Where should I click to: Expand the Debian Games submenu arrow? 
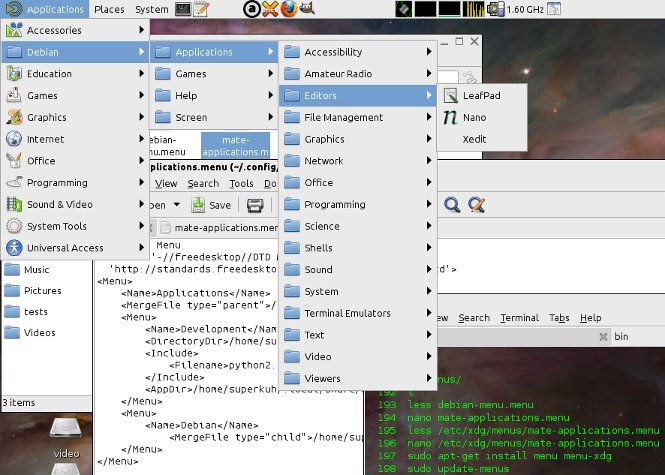coord(270,73)
